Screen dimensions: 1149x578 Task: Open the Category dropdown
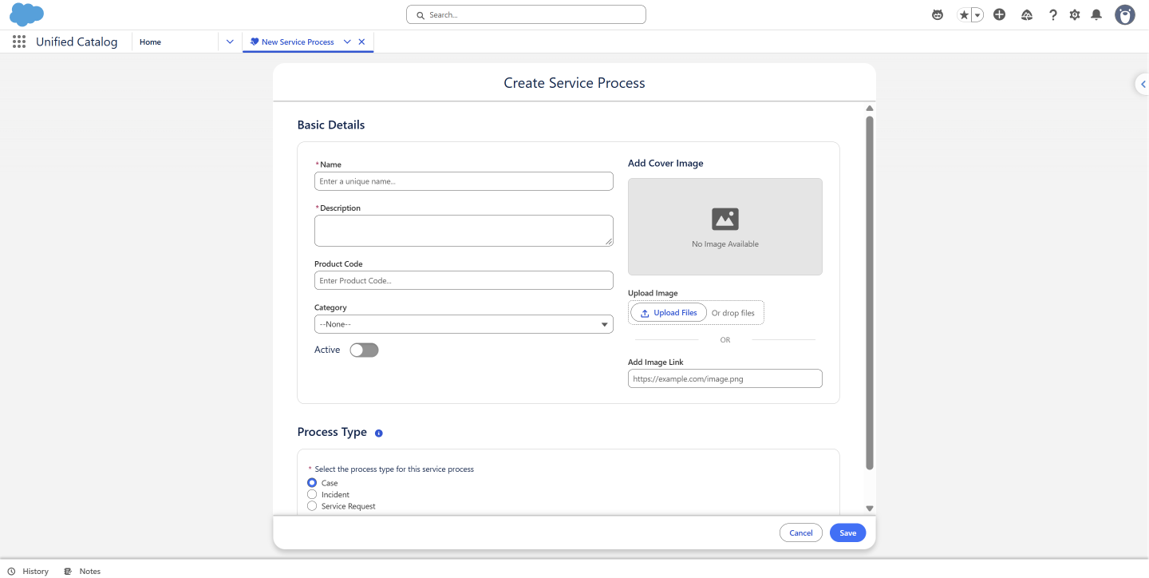(464, 324)
